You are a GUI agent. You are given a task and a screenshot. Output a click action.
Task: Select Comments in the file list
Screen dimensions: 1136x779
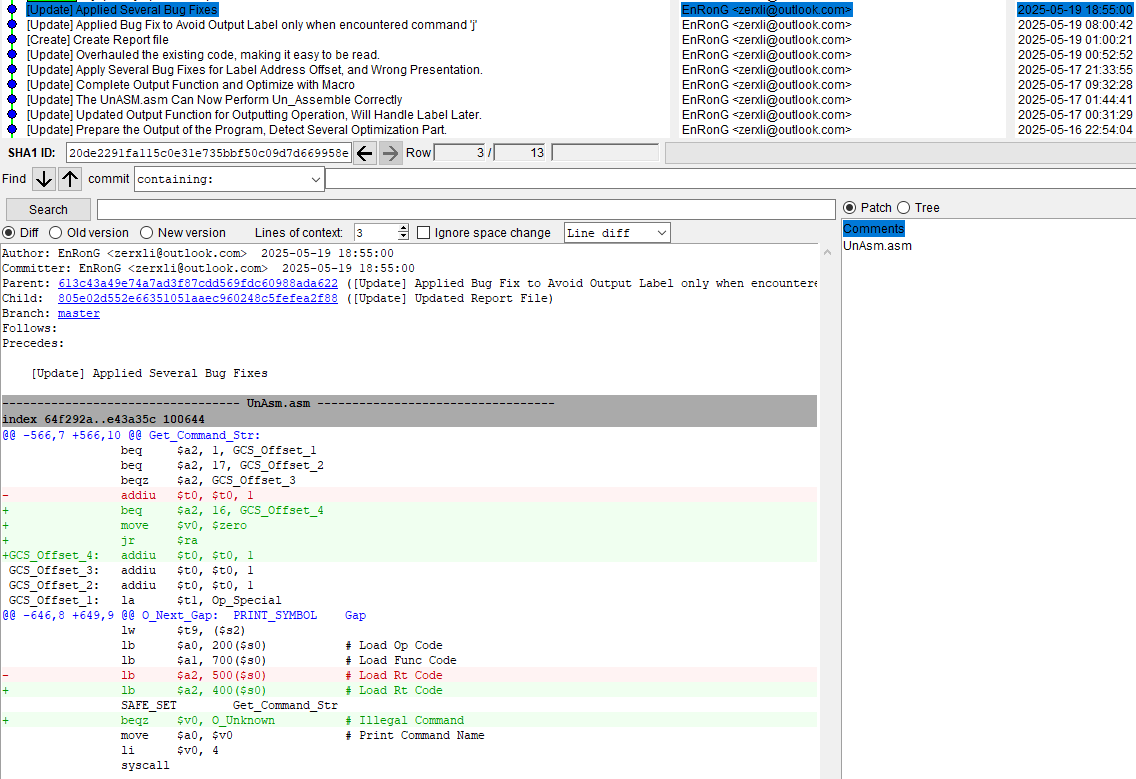pyautogui.click(x=873, y=229)
